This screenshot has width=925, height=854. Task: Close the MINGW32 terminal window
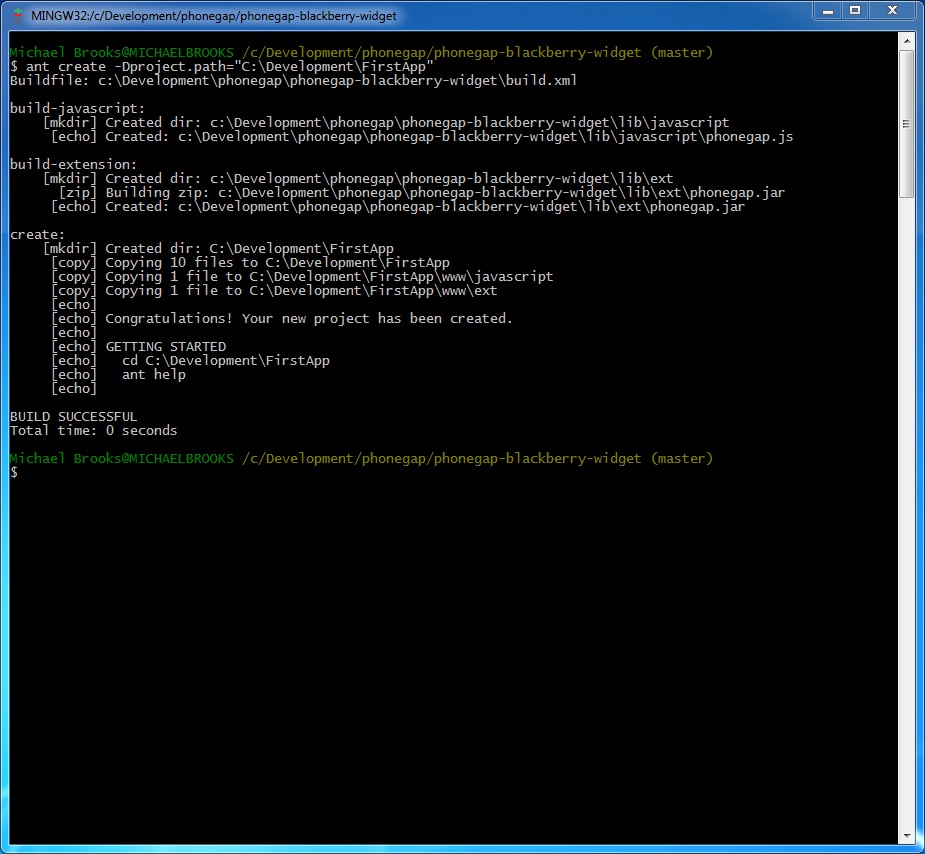893,11
